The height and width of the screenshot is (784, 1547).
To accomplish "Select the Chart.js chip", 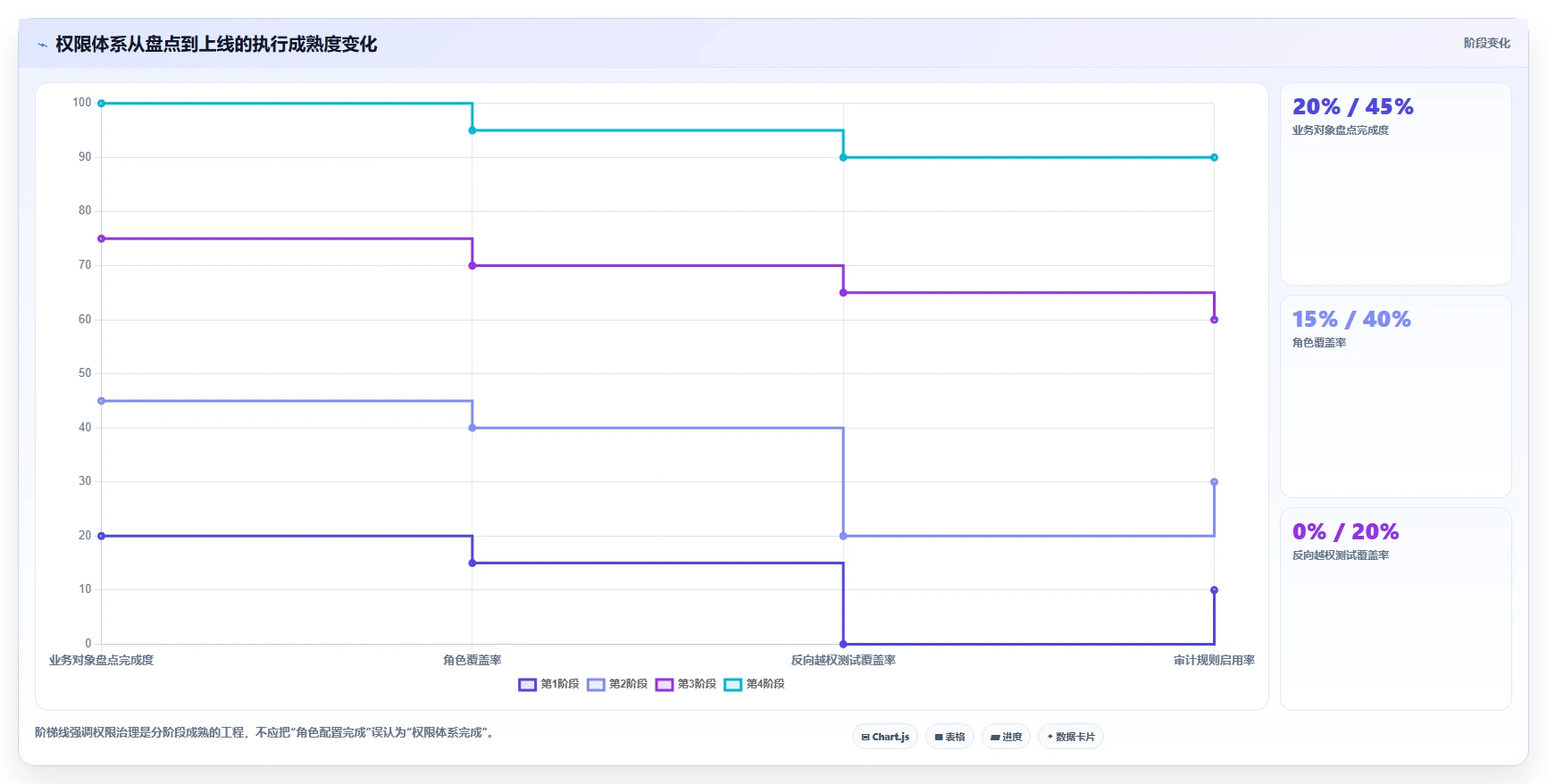I will pos(885,737).
